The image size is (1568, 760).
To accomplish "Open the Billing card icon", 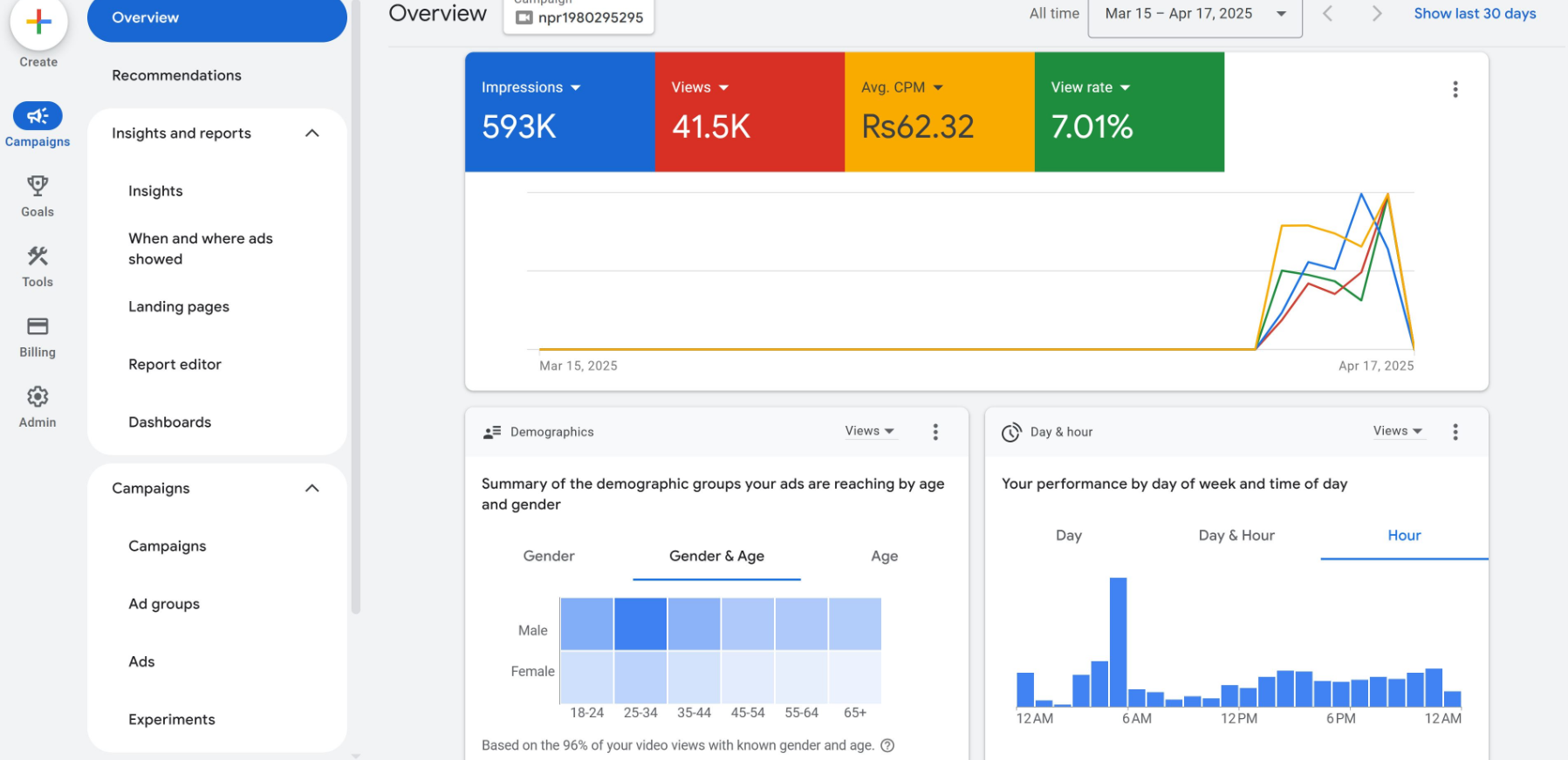I will point(38,326).
